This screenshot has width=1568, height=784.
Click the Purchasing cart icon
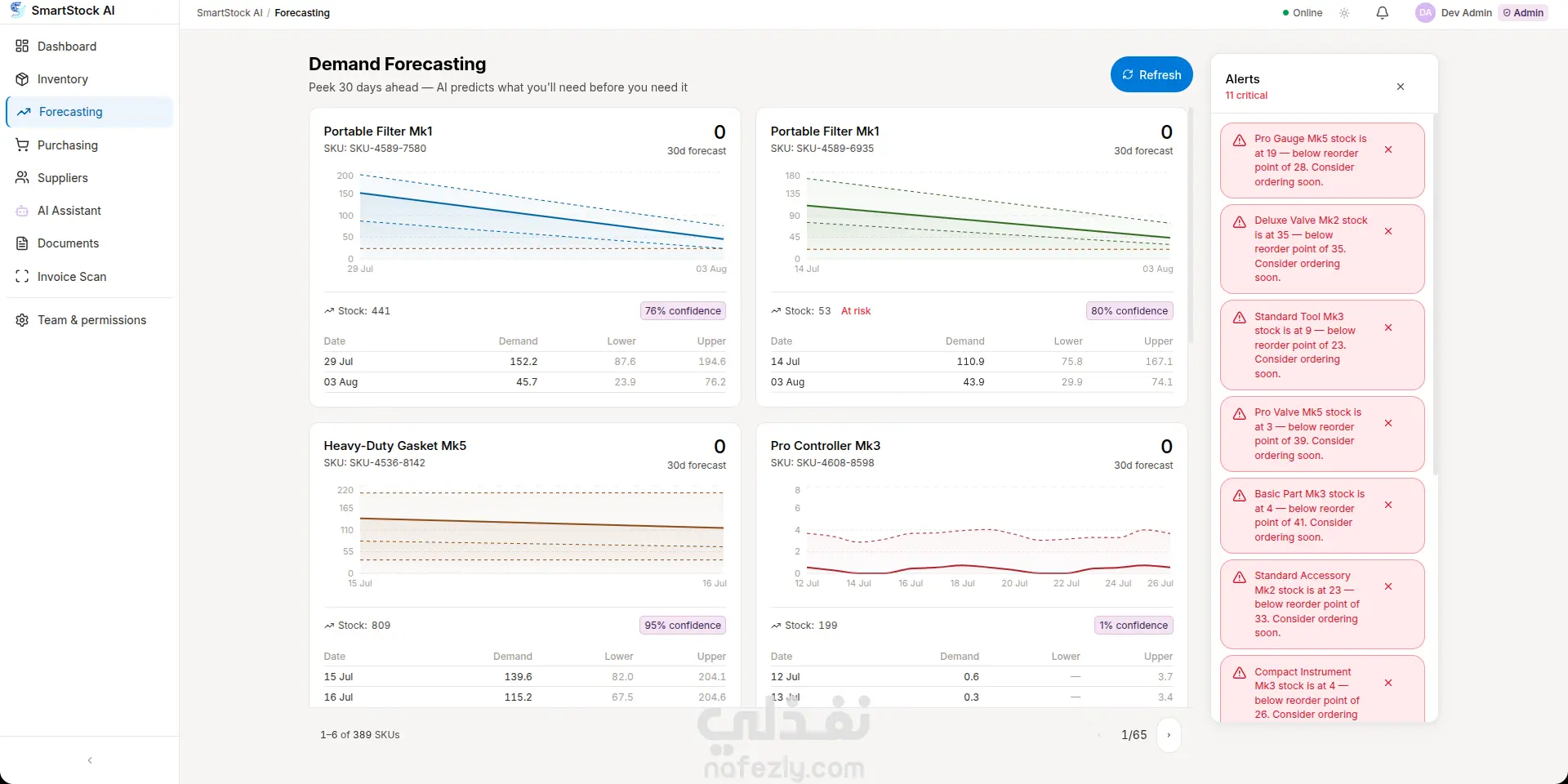22,145
